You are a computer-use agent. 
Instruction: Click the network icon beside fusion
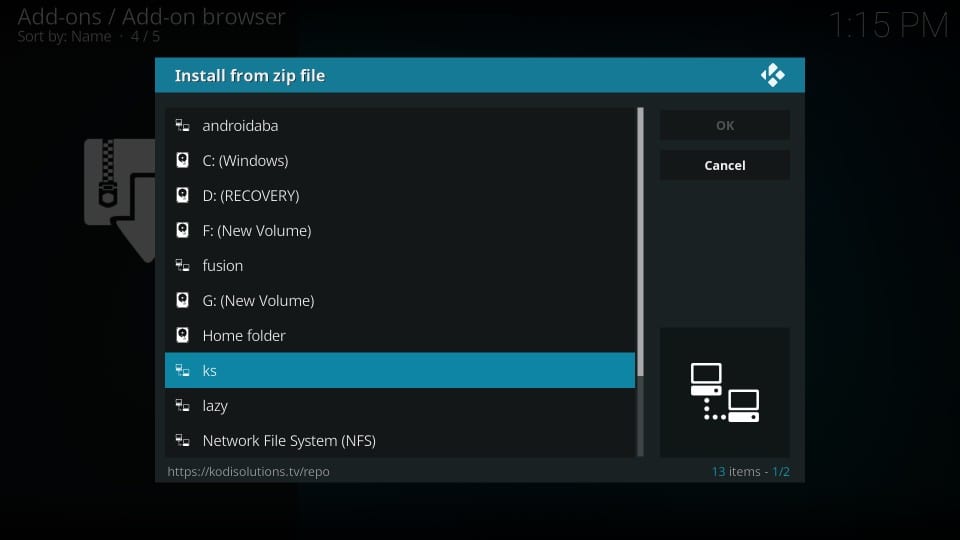[x=182, y=265]
